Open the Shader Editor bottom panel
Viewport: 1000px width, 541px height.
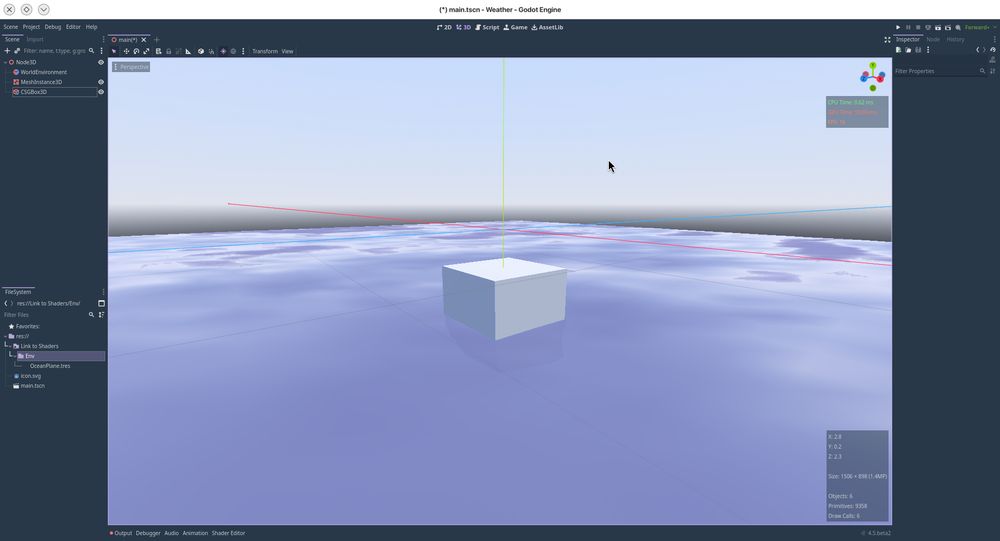pos(228,533)
